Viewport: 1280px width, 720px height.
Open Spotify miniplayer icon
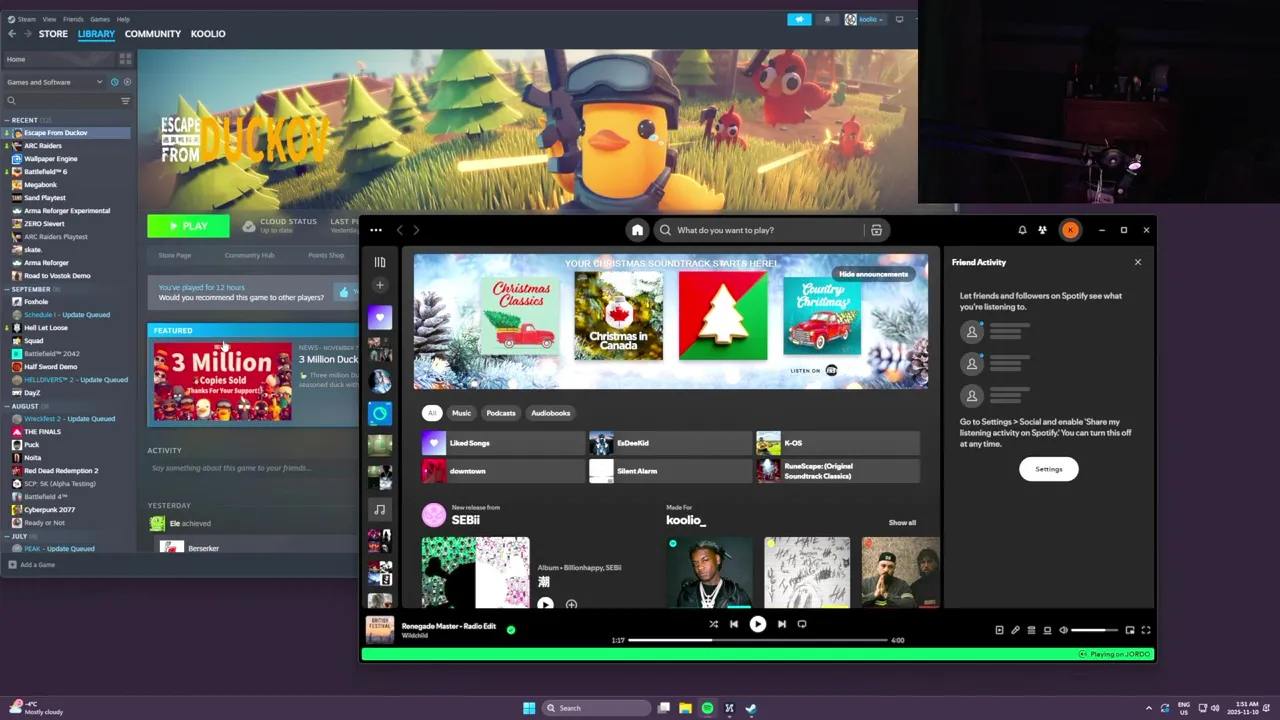[1130, 630]
